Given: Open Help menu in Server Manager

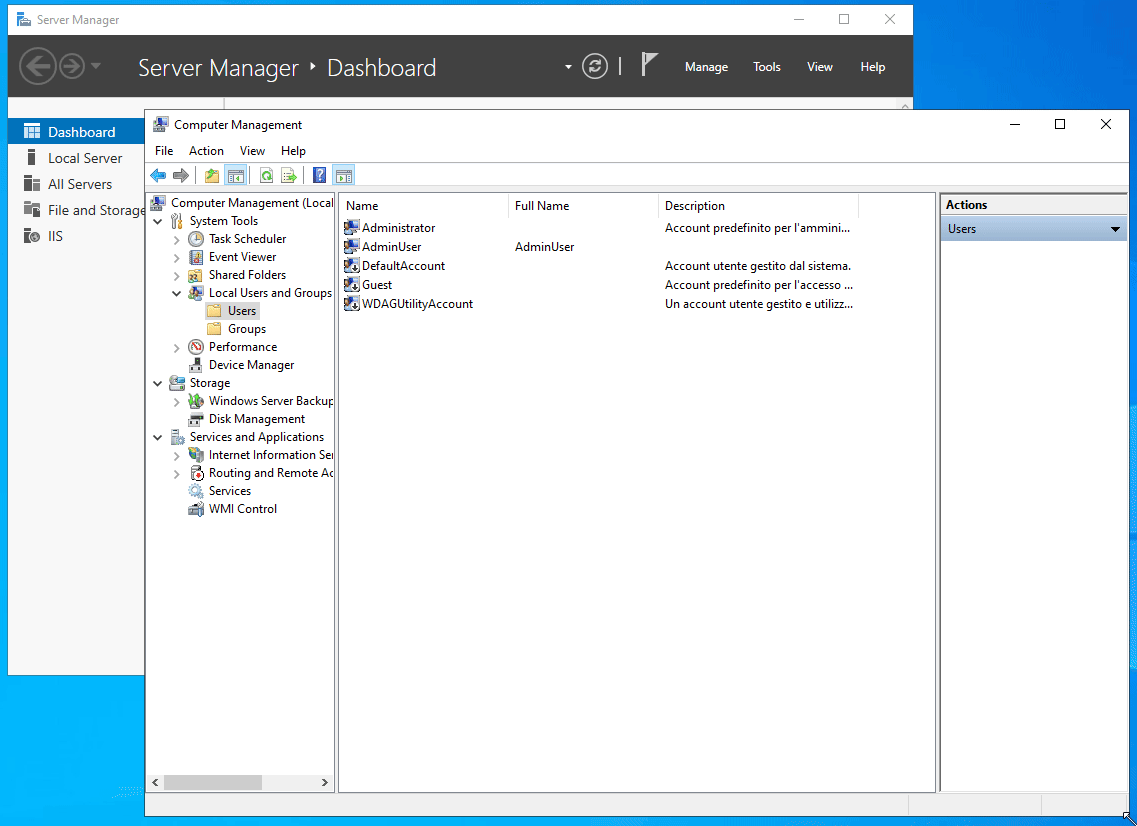Looking at the screenshot, I should point(872,67).
